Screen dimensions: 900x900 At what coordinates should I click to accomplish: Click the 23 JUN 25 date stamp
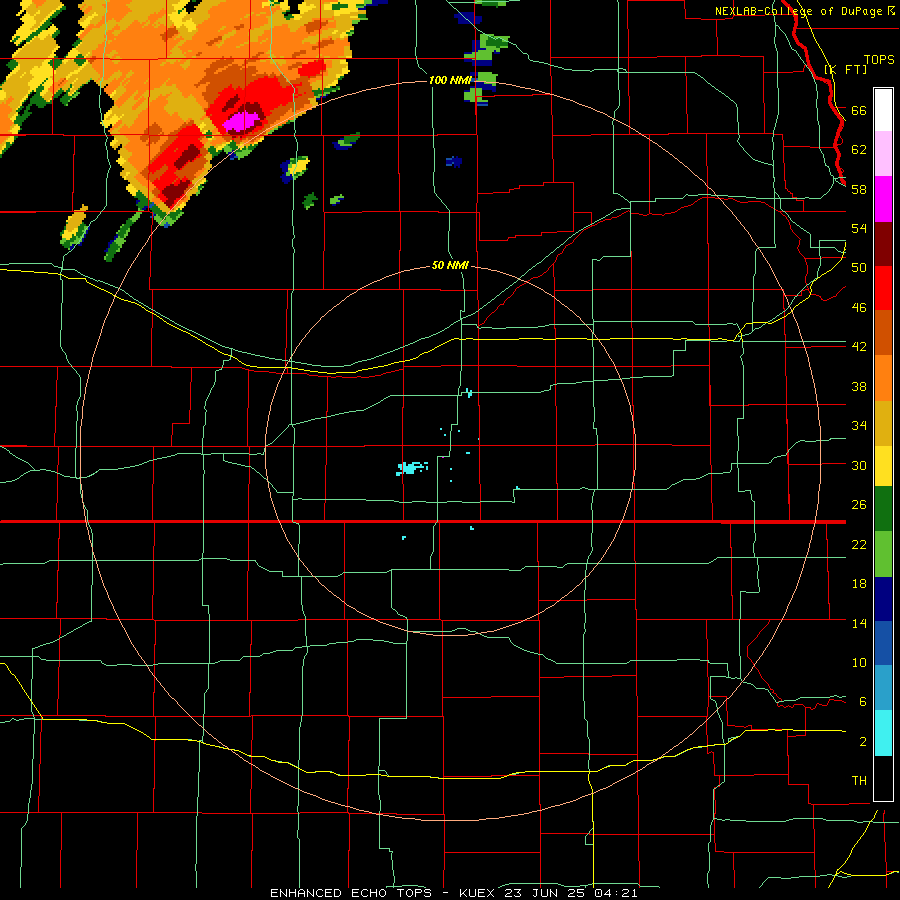pyautogui.click(x=546, y=893)
